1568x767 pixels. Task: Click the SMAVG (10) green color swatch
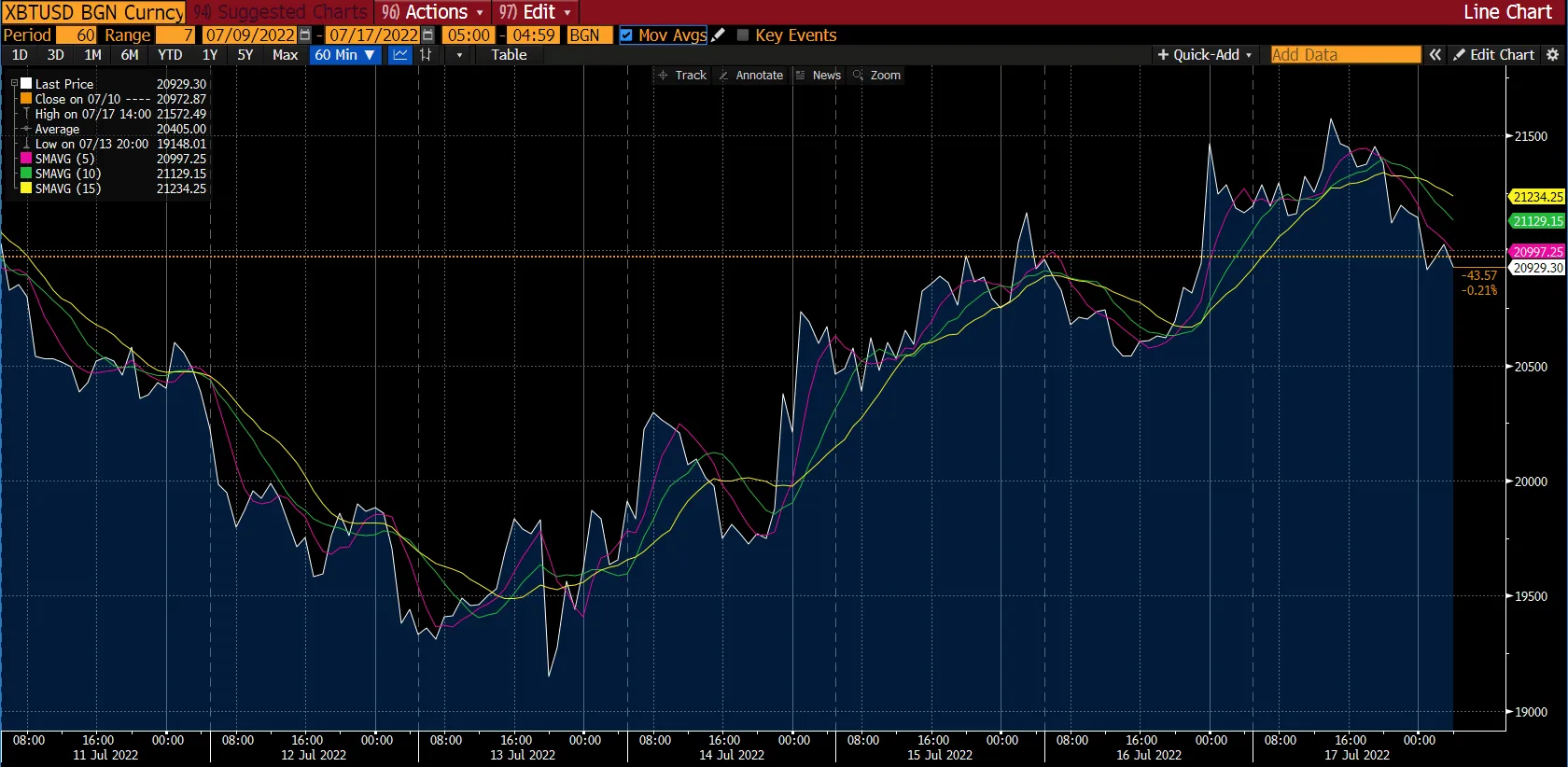[x=27, y=174]
